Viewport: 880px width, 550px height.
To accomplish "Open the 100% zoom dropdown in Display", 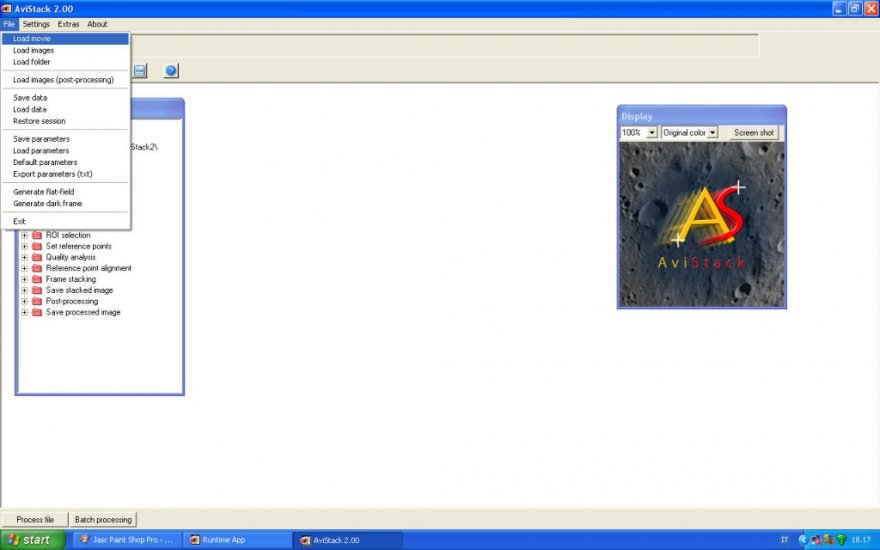I will tap(652, 132).
